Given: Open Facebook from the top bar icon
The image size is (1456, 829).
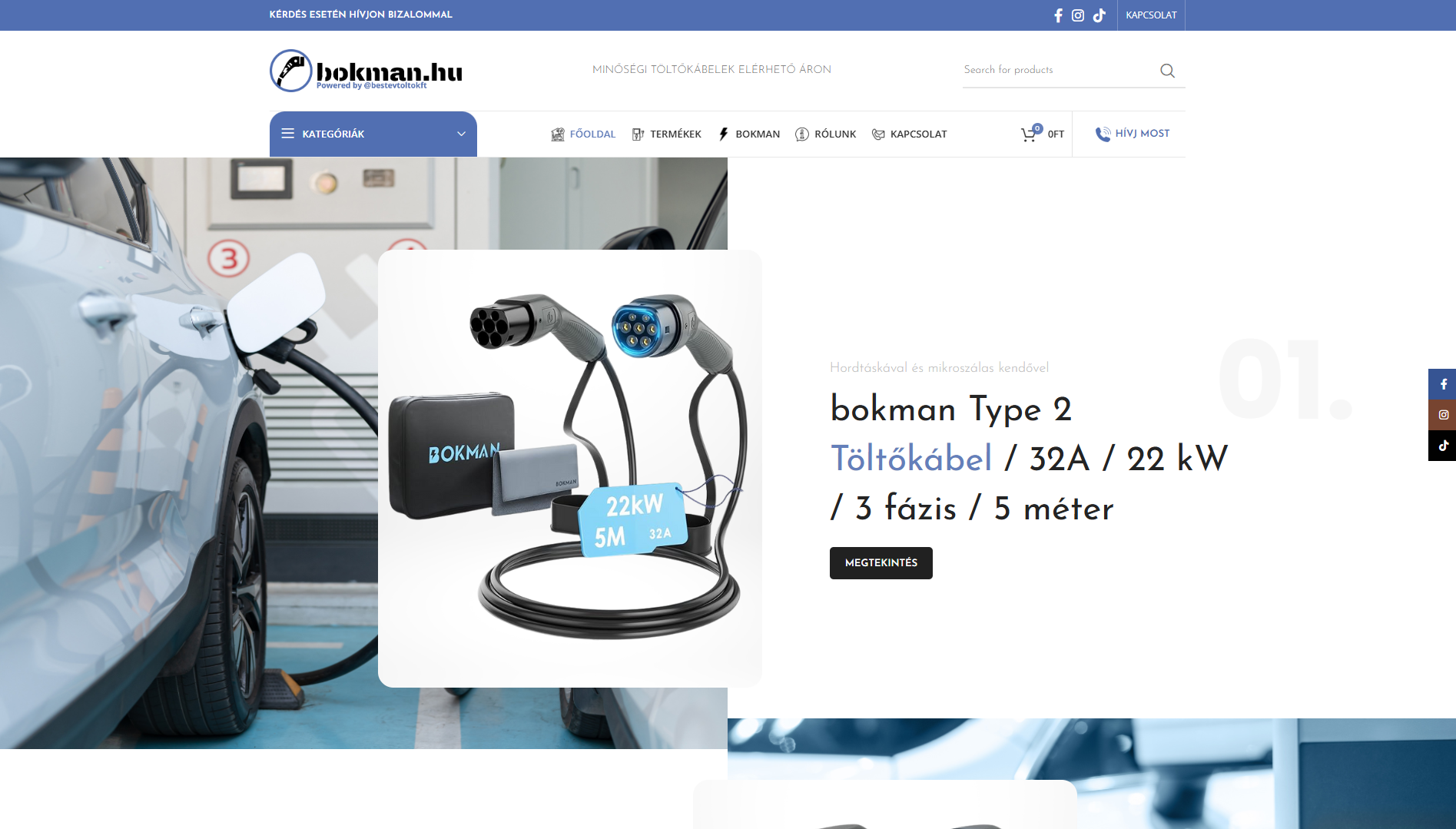Looking at the screenshot, I should [x=1058, y=15].
